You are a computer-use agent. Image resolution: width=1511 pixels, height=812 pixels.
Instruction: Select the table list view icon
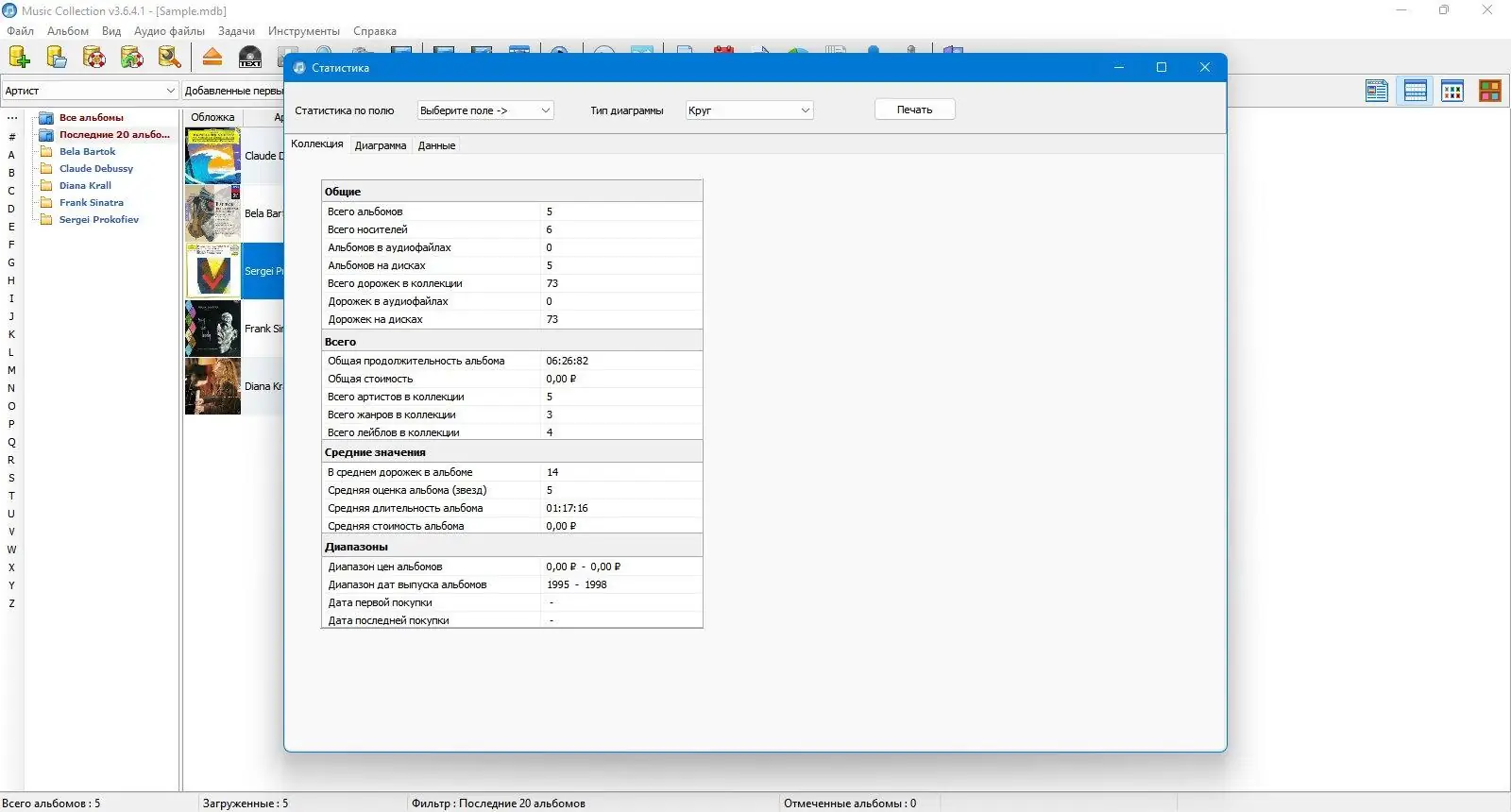coord(1415,91)
